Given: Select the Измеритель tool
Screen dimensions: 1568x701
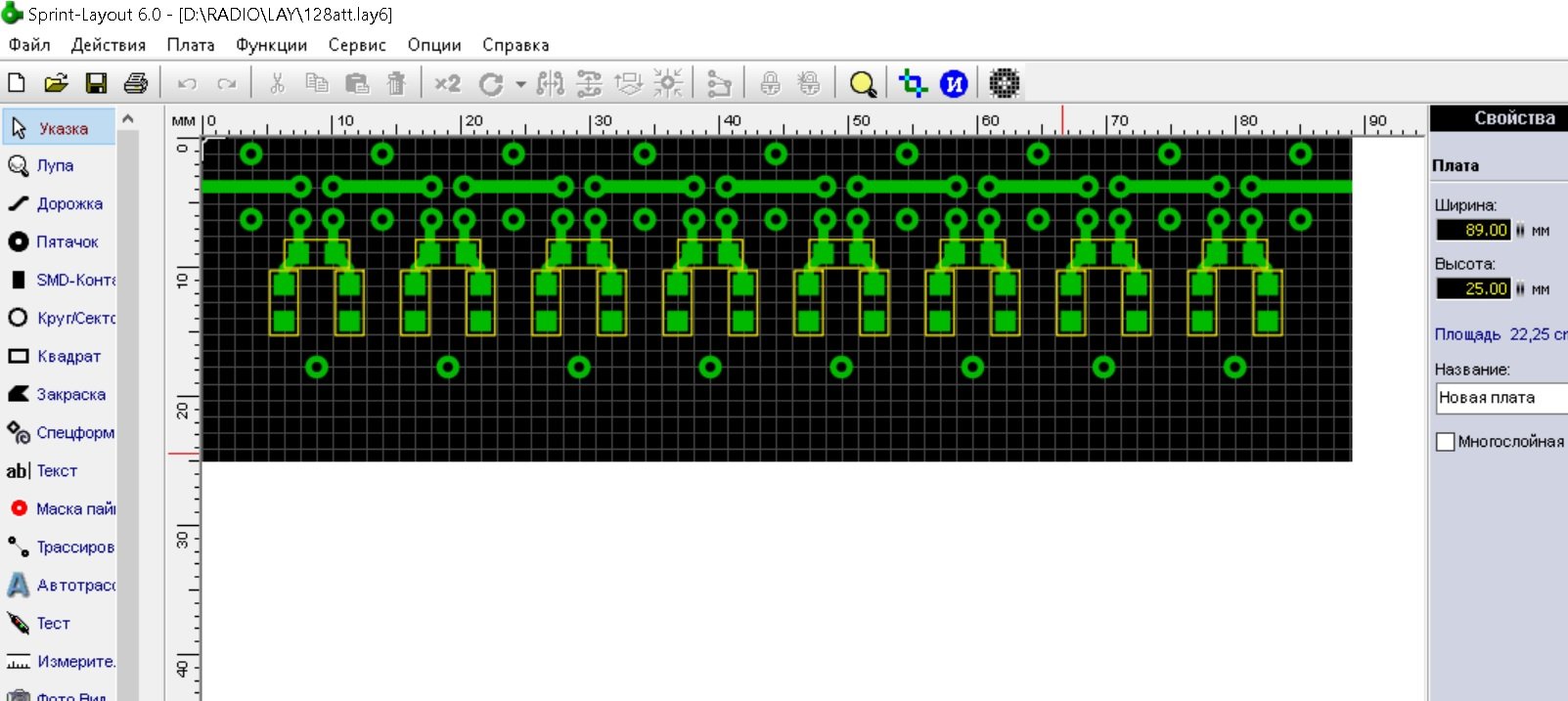Looking at the screenshot, I should coord(60,662).
